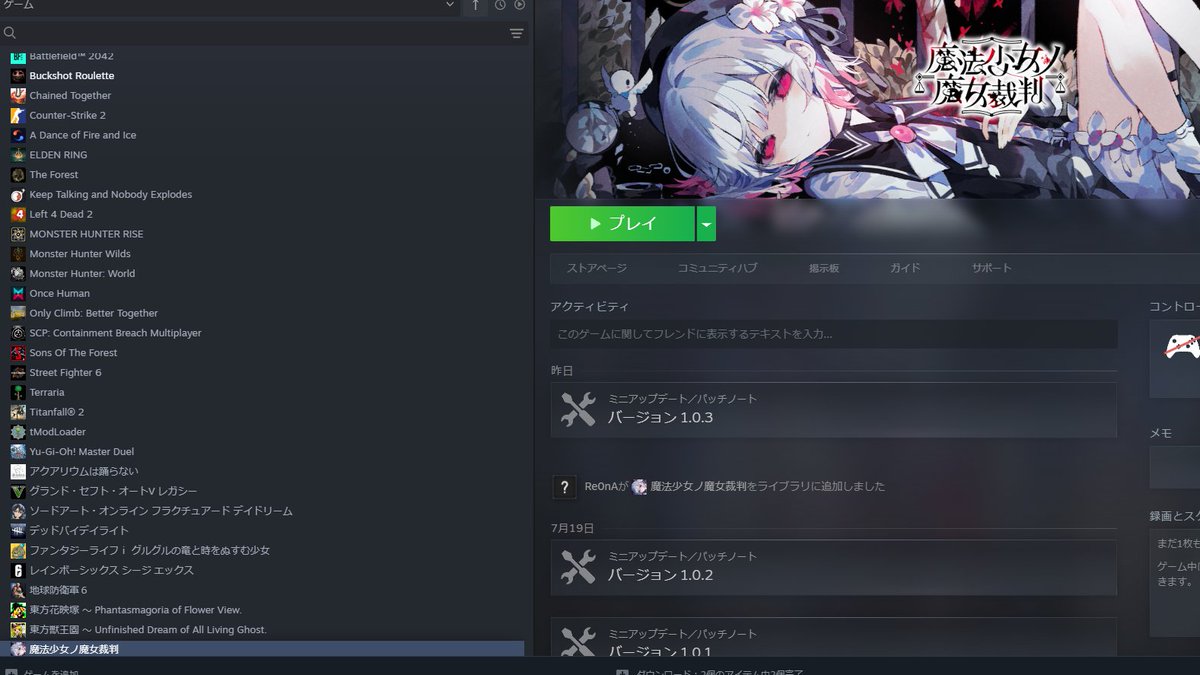Select Monster Hunter: World in the library

[82, 274]
